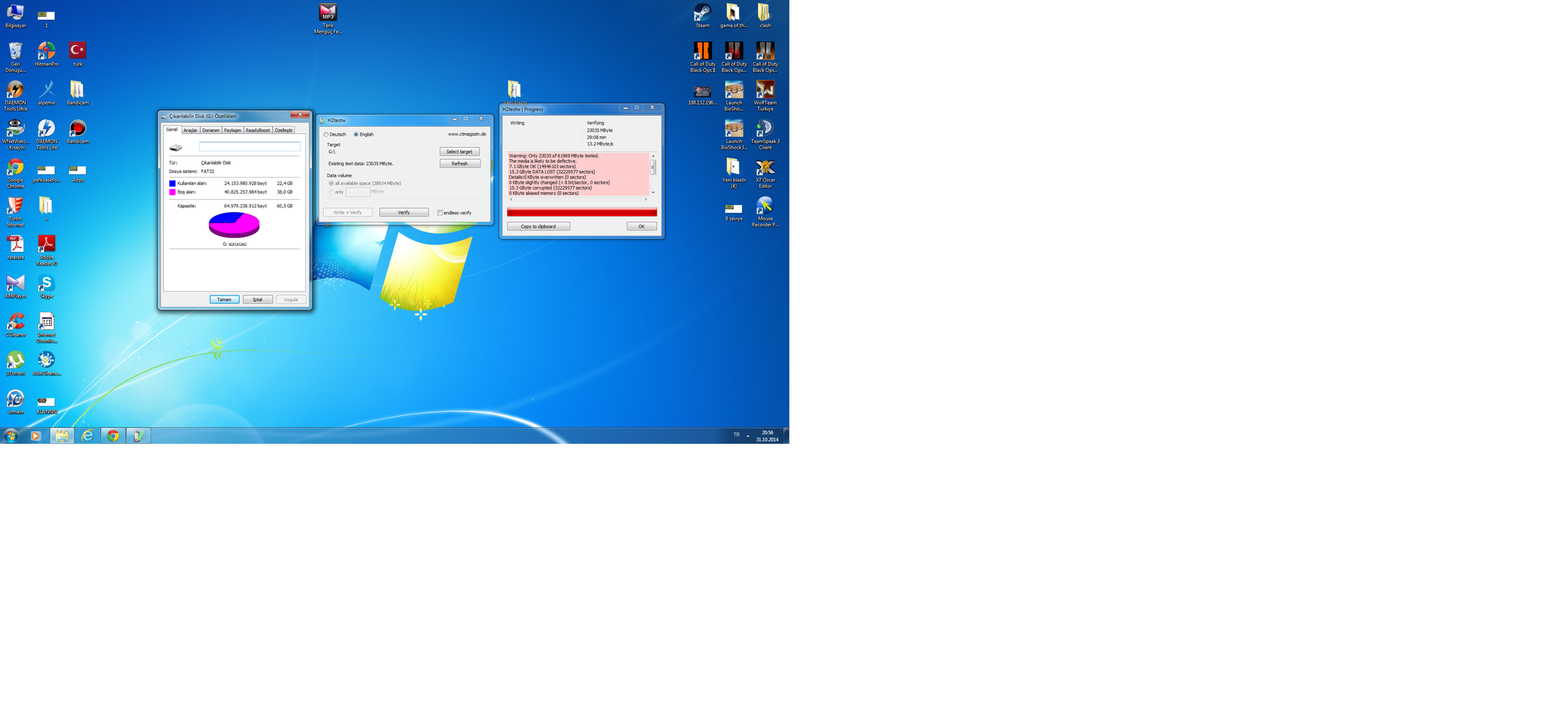Image resolution: width=1568 pixels, height=715 pixels.
Task: Launch Internet Download Manager shortcut
Action: 47,327
